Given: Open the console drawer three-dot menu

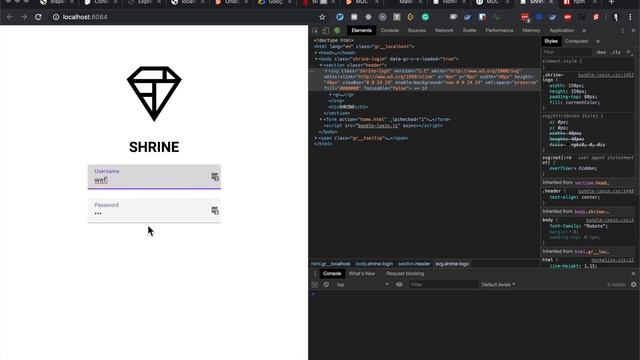Looking at the screenshot, I should pos(315,273).
